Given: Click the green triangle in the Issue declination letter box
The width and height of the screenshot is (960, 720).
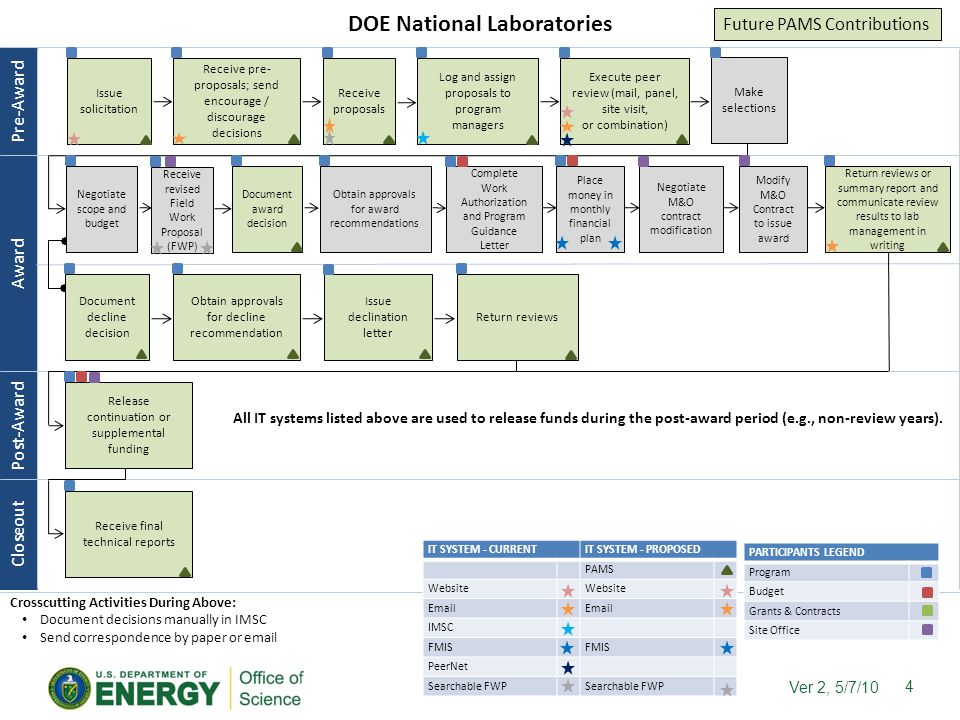Looking at the screenshot, I should 425,354.
